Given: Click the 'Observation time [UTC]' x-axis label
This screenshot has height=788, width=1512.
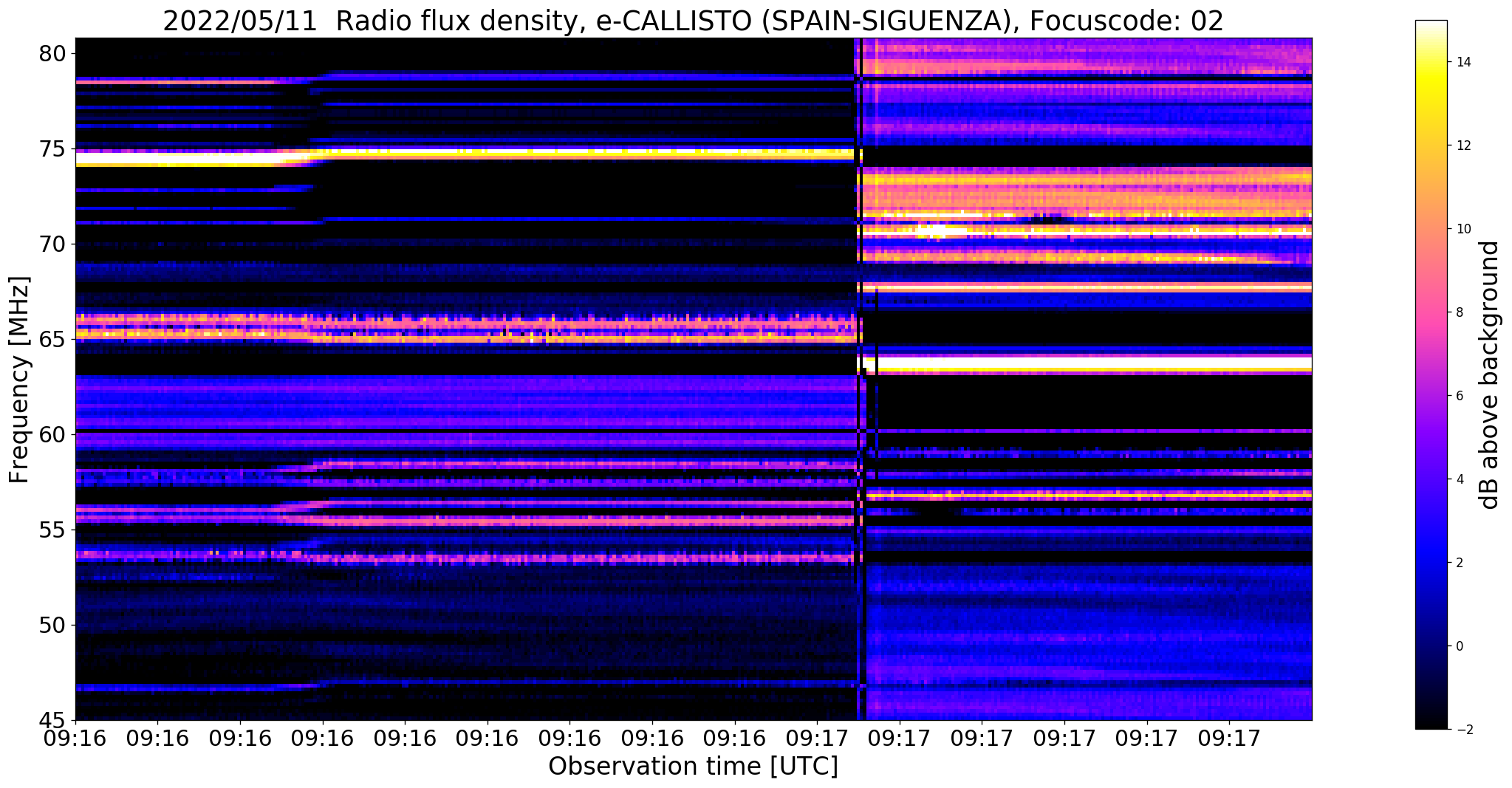Looking at the screenshot, I should point(693,767).
